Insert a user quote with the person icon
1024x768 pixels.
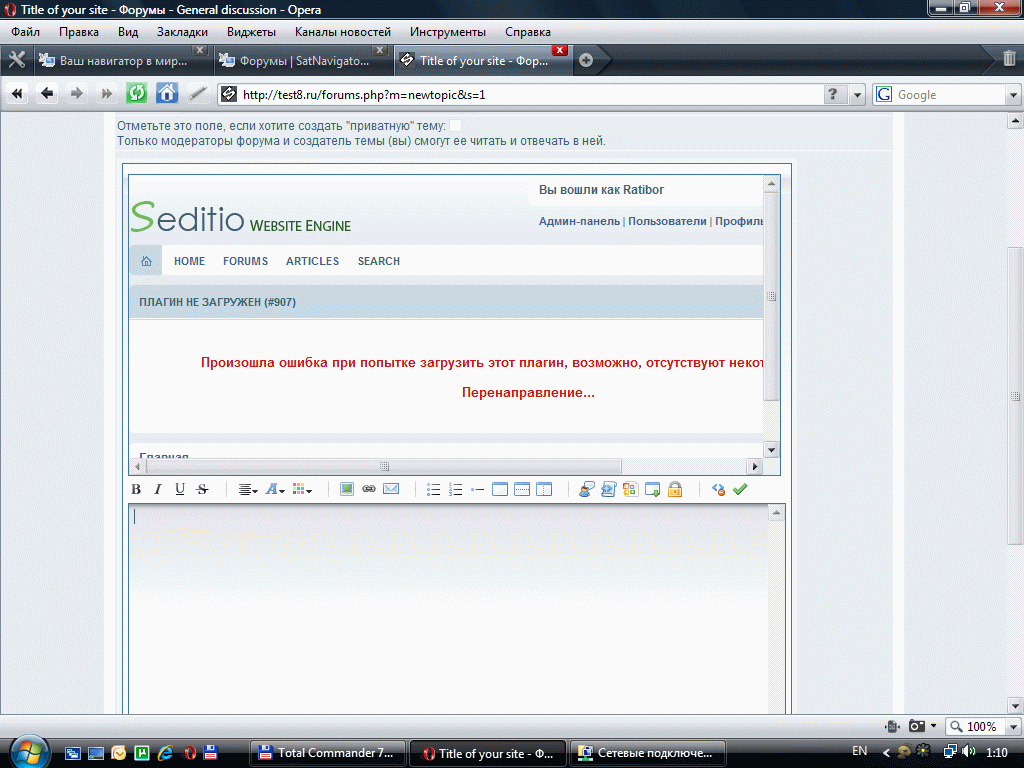tap(586, 489)
